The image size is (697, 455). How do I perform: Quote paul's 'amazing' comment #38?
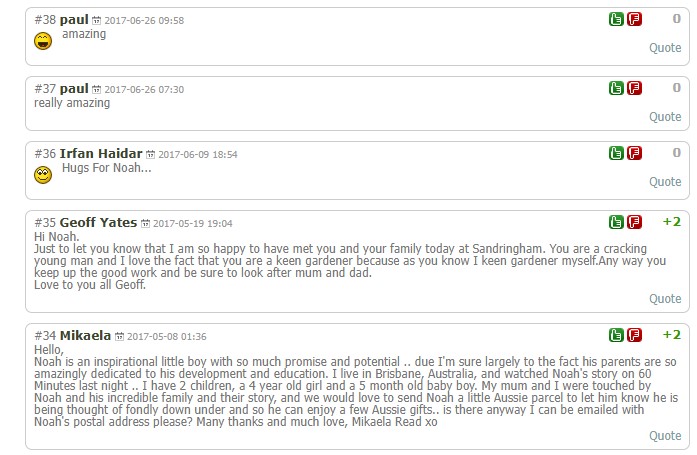[665, 48]
